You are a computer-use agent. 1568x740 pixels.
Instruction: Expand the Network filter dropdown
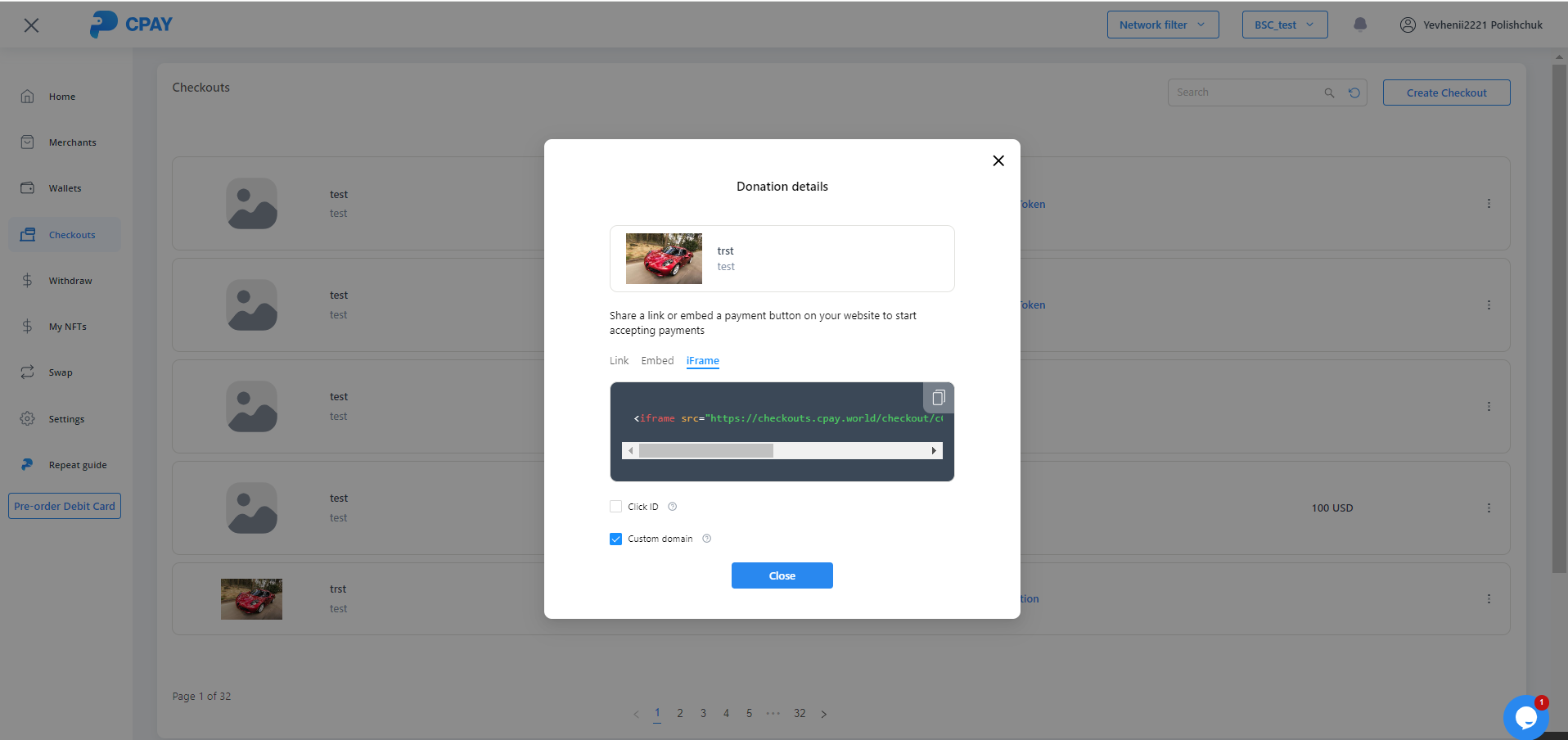[1162, 25]
